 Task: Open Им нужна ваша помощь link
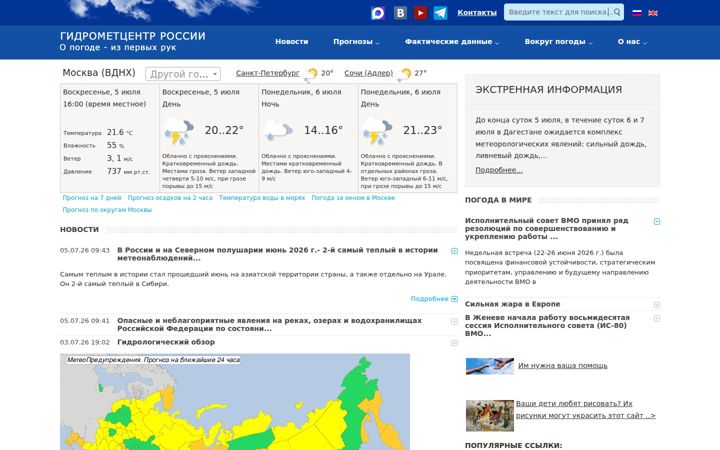pos(562,366)
